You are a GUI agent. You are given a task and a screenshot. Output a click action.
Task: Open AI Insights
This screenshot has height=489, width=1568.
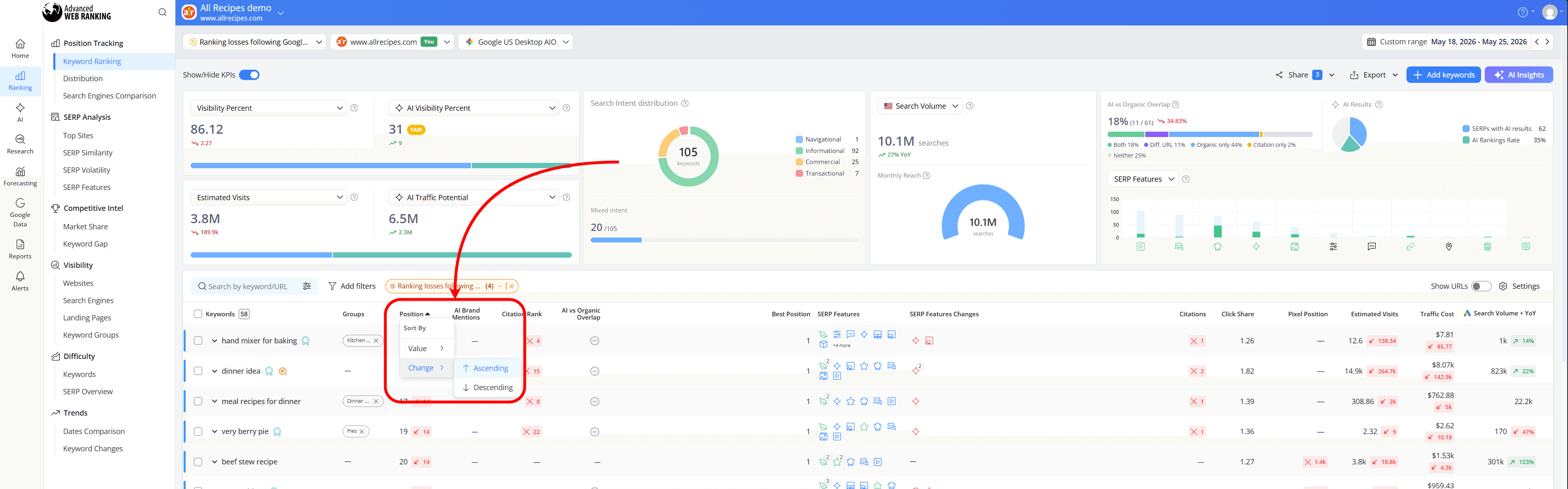(1519, 75)
